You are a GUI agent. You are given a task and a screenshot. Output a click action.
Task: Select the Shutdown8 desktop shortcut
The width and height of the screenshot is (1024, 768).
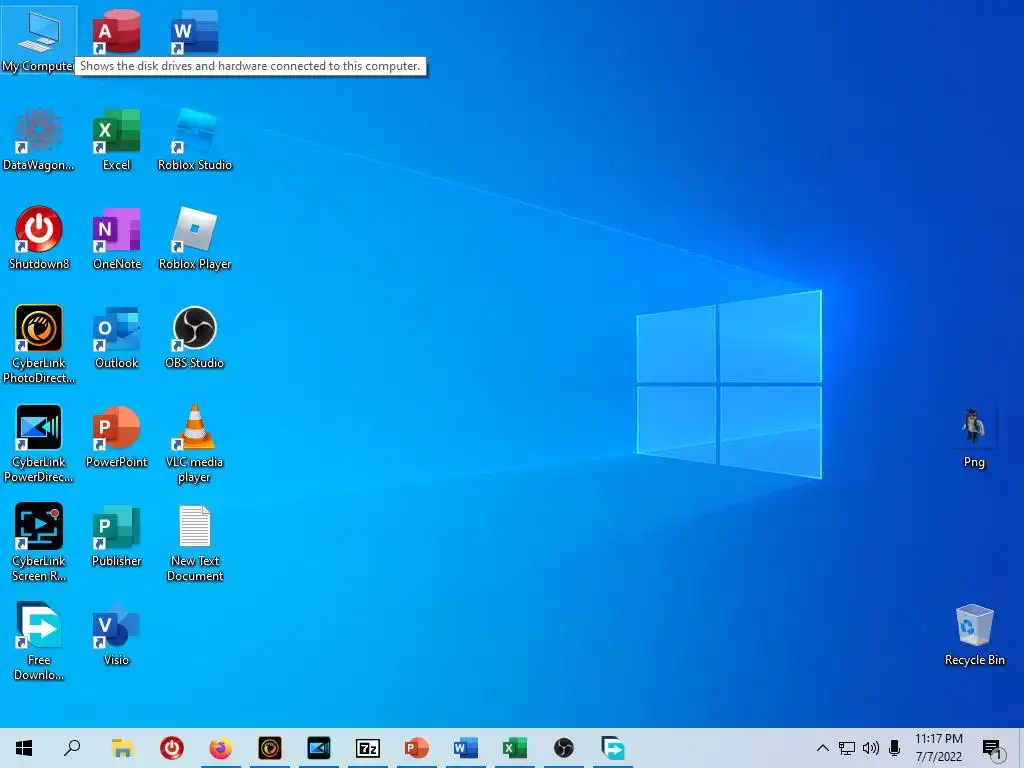[39, 238]
